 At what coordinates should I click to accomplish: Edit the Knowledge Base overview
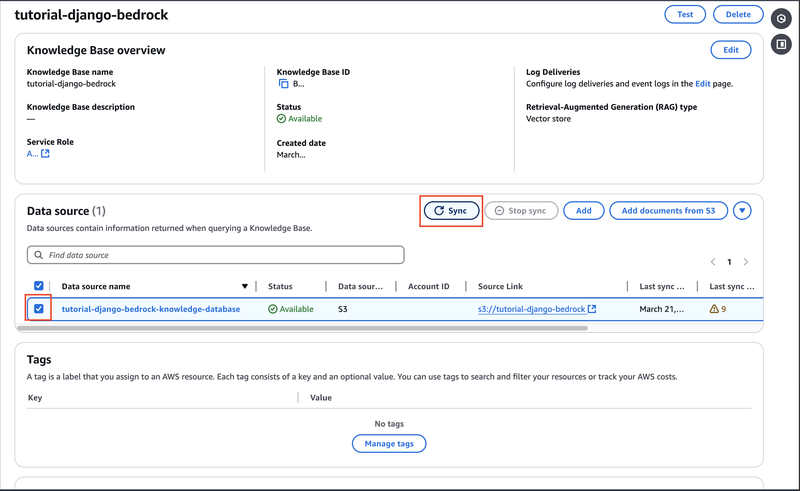coord(731,50)
